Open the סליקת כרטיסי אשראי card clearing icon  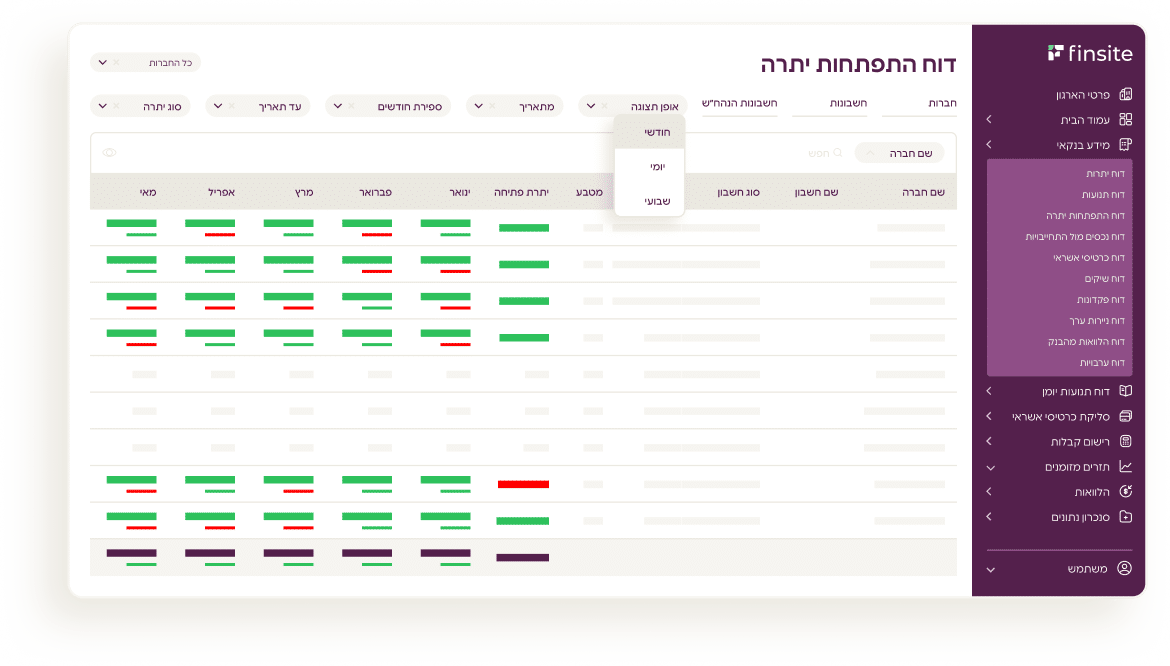pyautogui.click(x=1125, y=416)
